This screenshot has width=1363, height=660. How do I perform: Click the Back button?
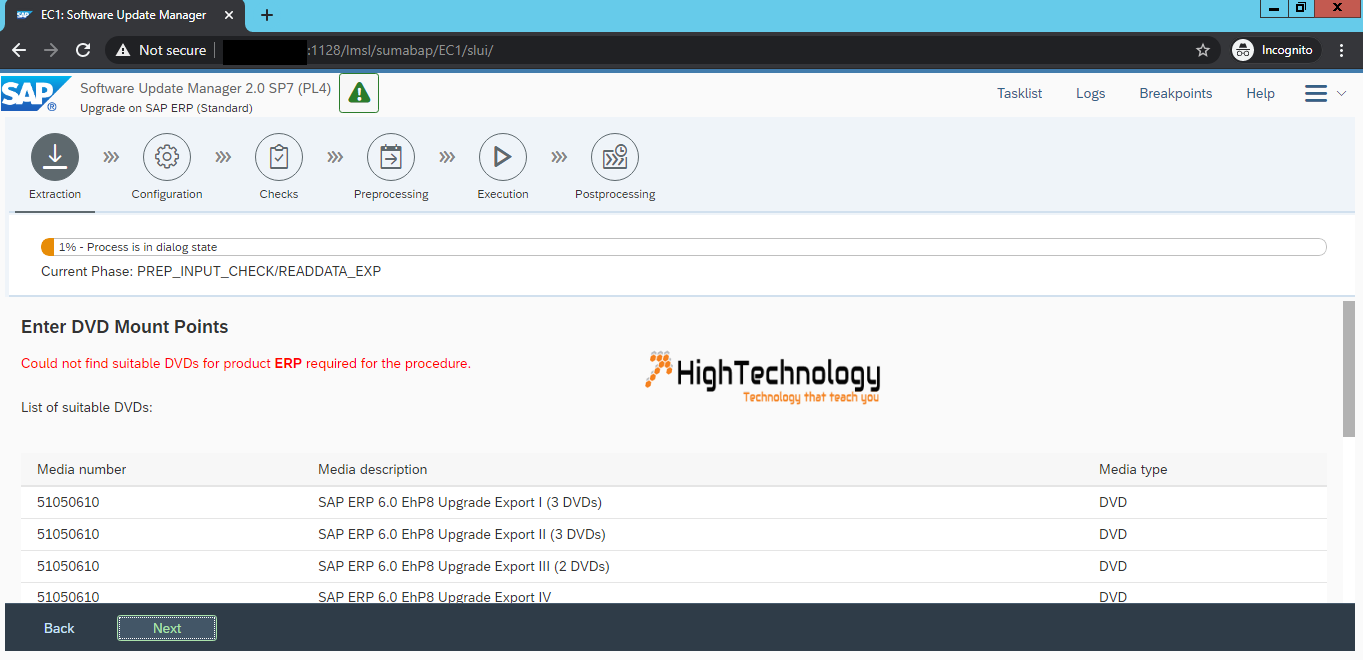coord(59,628)
